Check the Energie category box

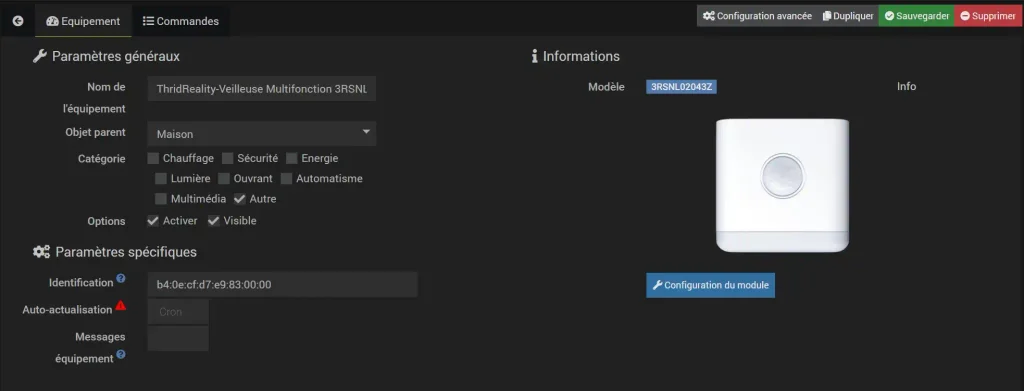[x=292, y=158]
